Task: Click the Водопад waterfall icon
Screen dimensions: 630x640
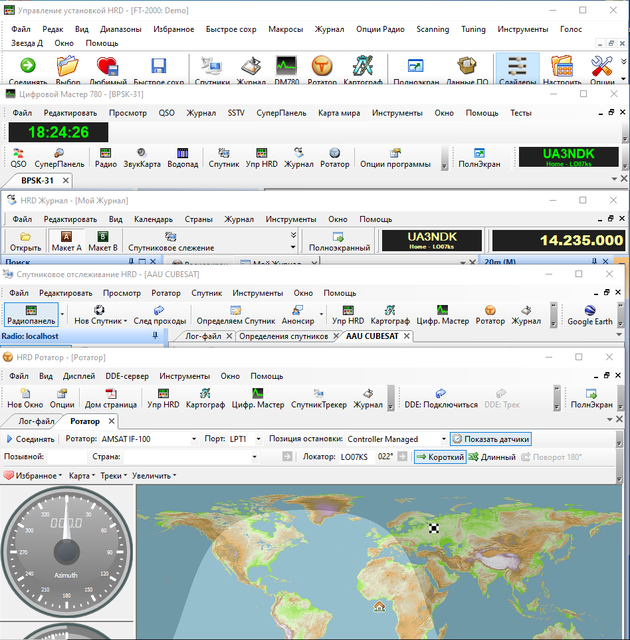Action: point(183,157)
